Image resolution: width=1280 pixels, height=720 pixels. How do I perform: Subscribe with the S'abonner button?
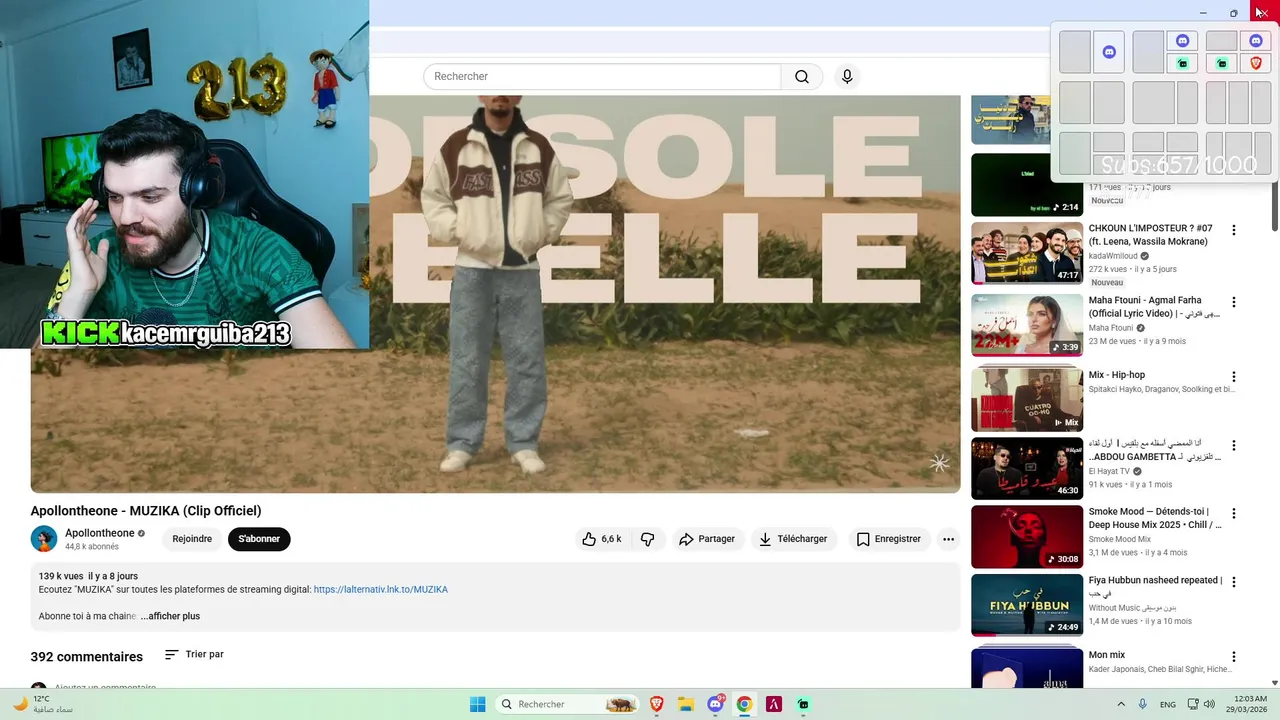(x=259, y=539)
